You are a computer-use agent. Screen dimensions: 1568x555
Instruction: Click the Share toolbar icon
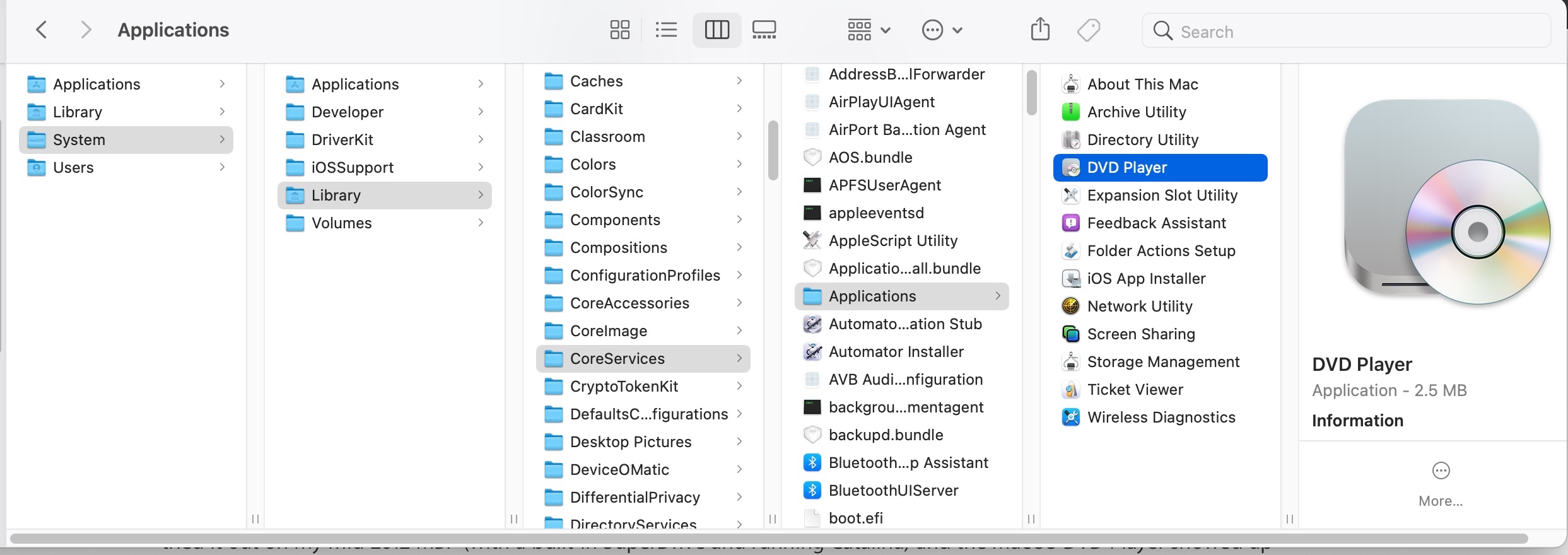[1040, 30]
